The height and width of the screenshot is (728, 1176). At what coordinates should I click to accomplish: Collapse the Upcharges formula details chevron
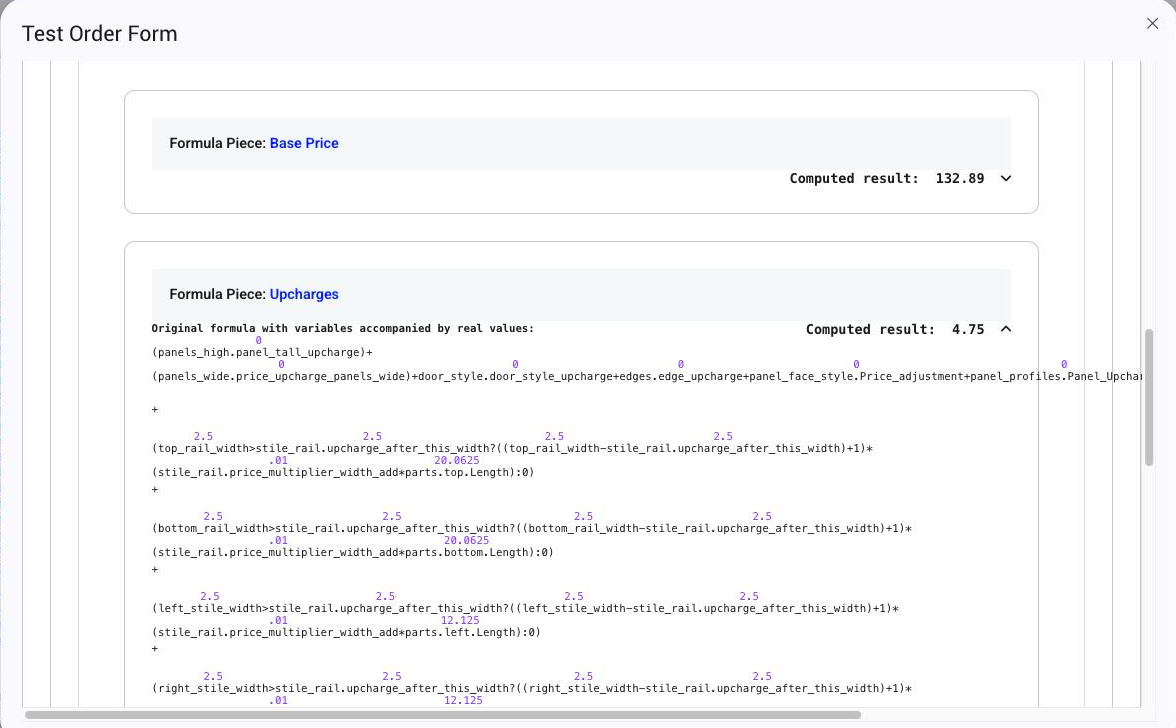[x=1006, y=329]
